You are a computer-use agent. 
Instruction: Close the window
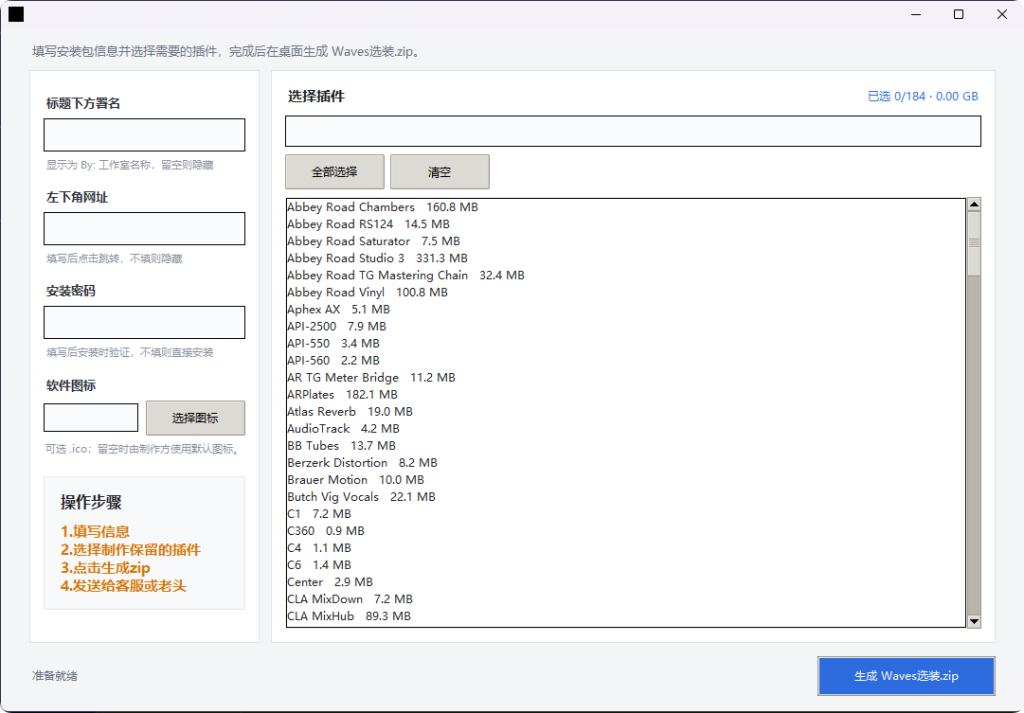(x=1002, y=14)
